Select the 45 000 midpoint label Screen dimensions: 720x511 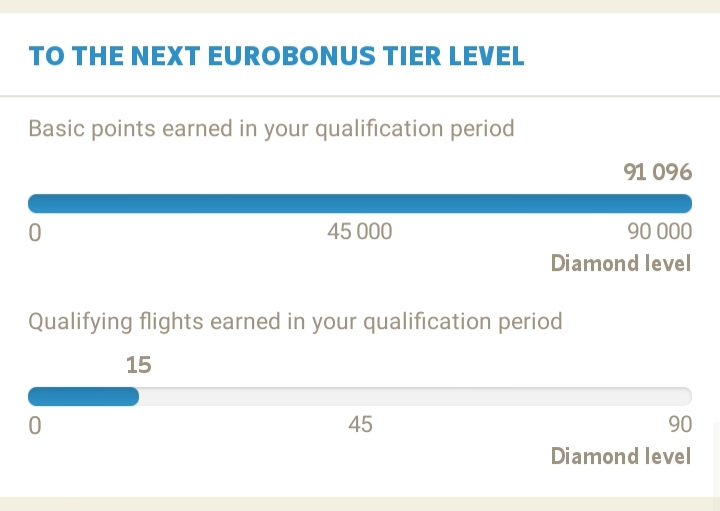360,232
